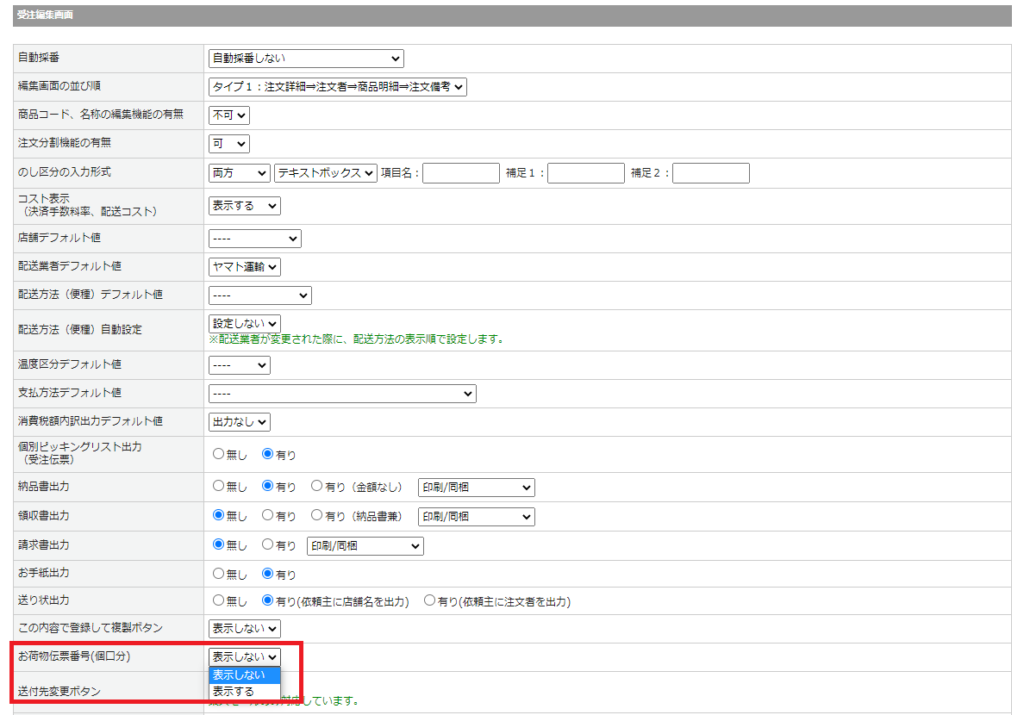Select 有り for 請求書出力
Image resolution: width=1024 pixels, height=715 pixels.
tap(268, 544)
